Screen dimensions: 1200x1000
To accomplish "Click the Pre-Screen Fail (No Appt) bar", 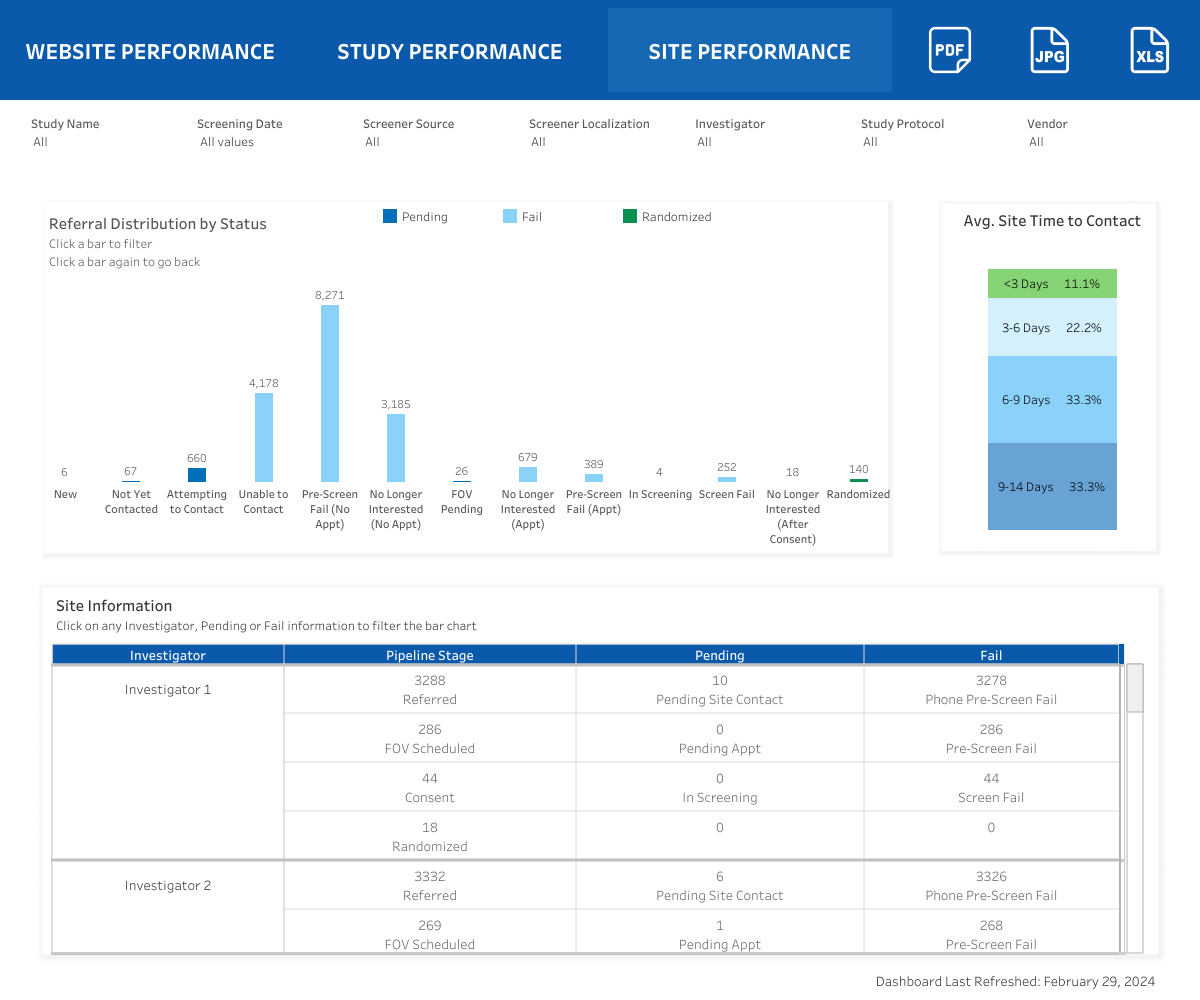I will pos(330,394).
